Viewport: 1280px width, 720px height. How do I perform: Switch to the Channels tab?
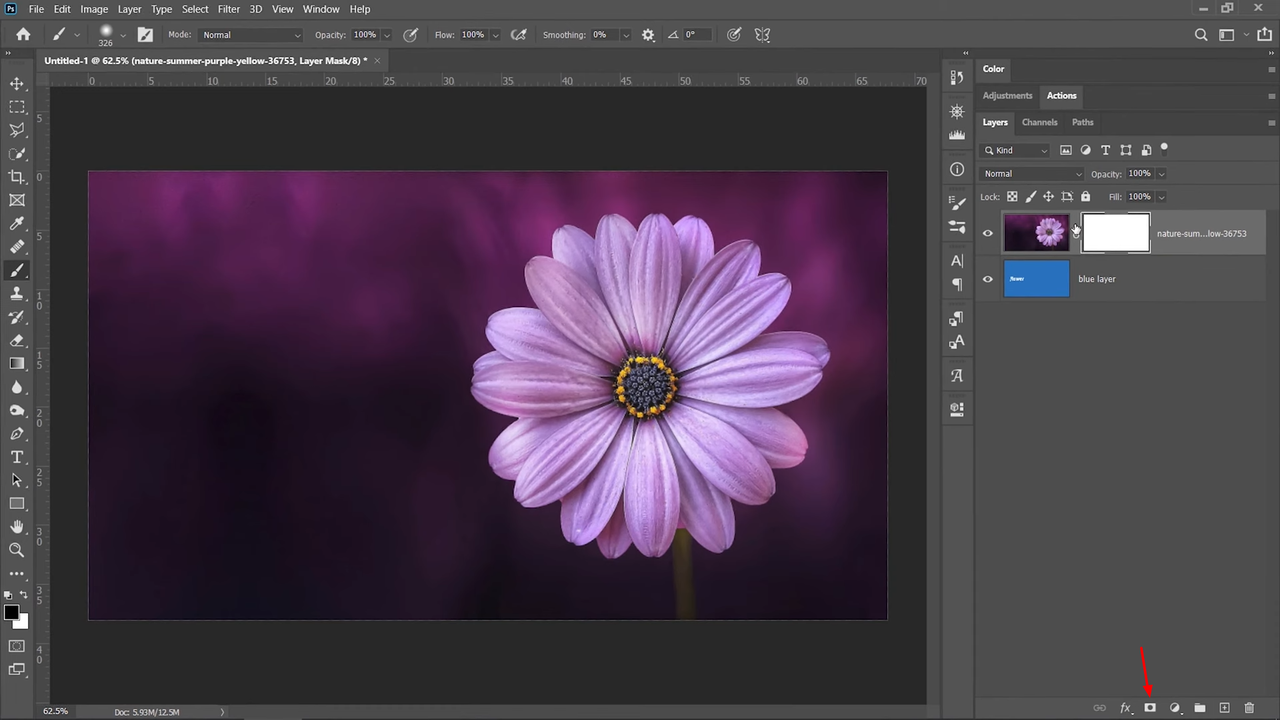1039,121
